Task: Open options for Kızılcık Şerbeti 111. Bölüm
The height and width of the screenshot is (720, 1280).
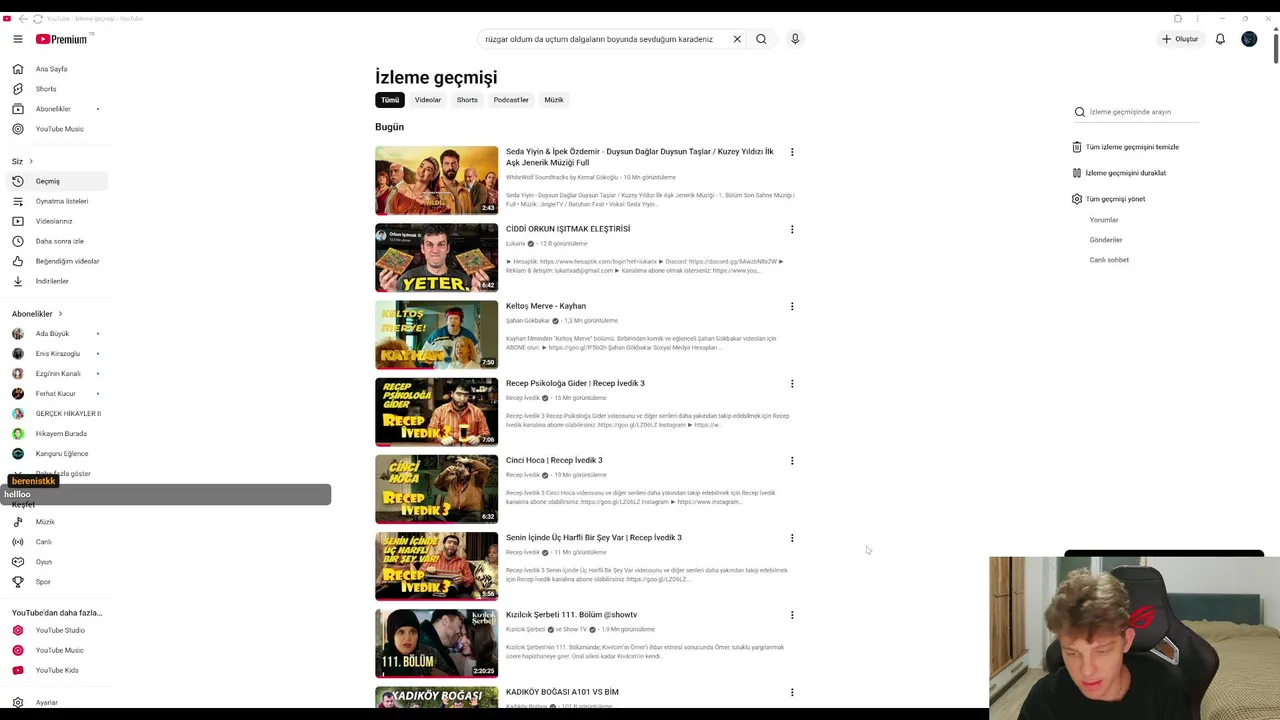Action: [x=792, y=615]
